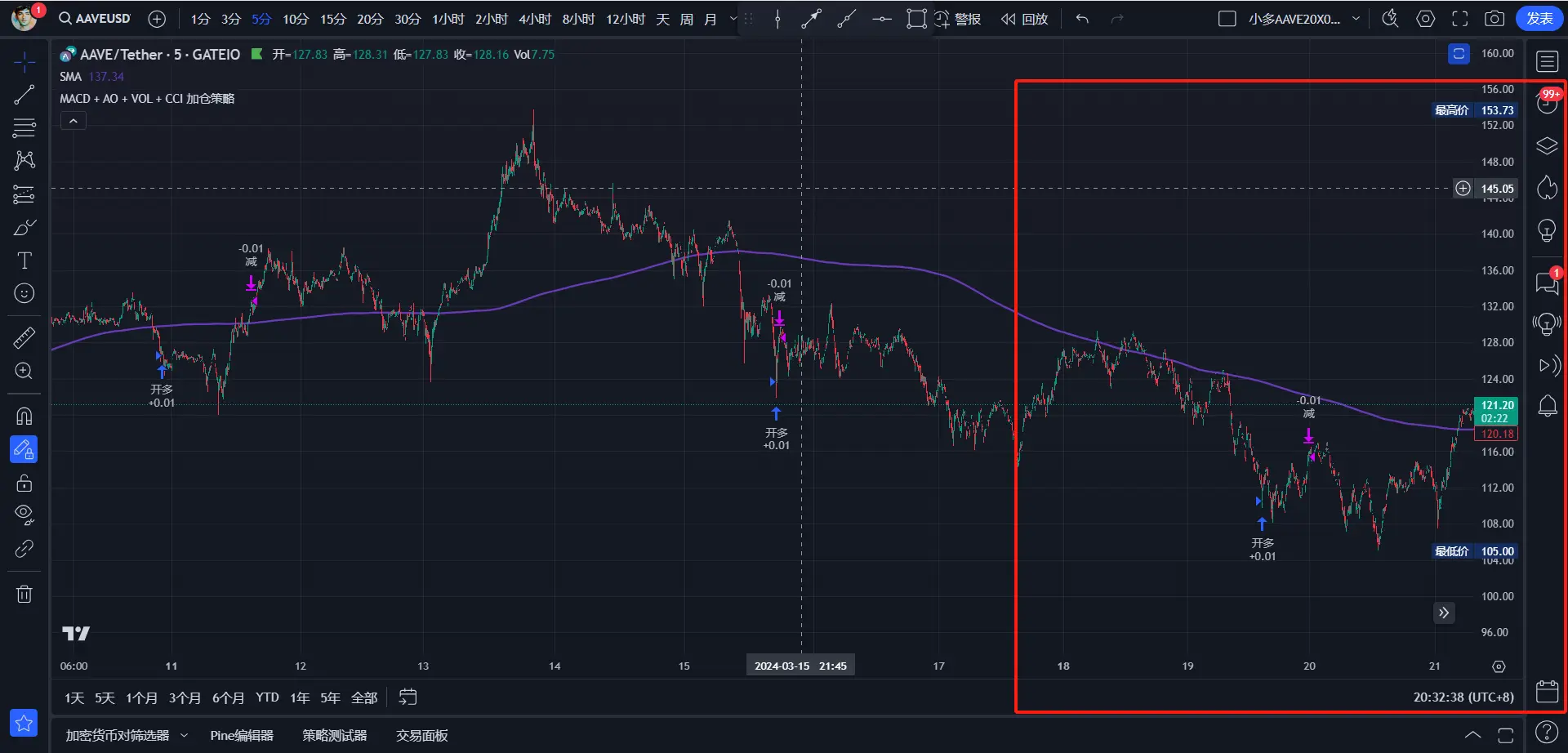Open the help center question mark

tap(1547, 732)
